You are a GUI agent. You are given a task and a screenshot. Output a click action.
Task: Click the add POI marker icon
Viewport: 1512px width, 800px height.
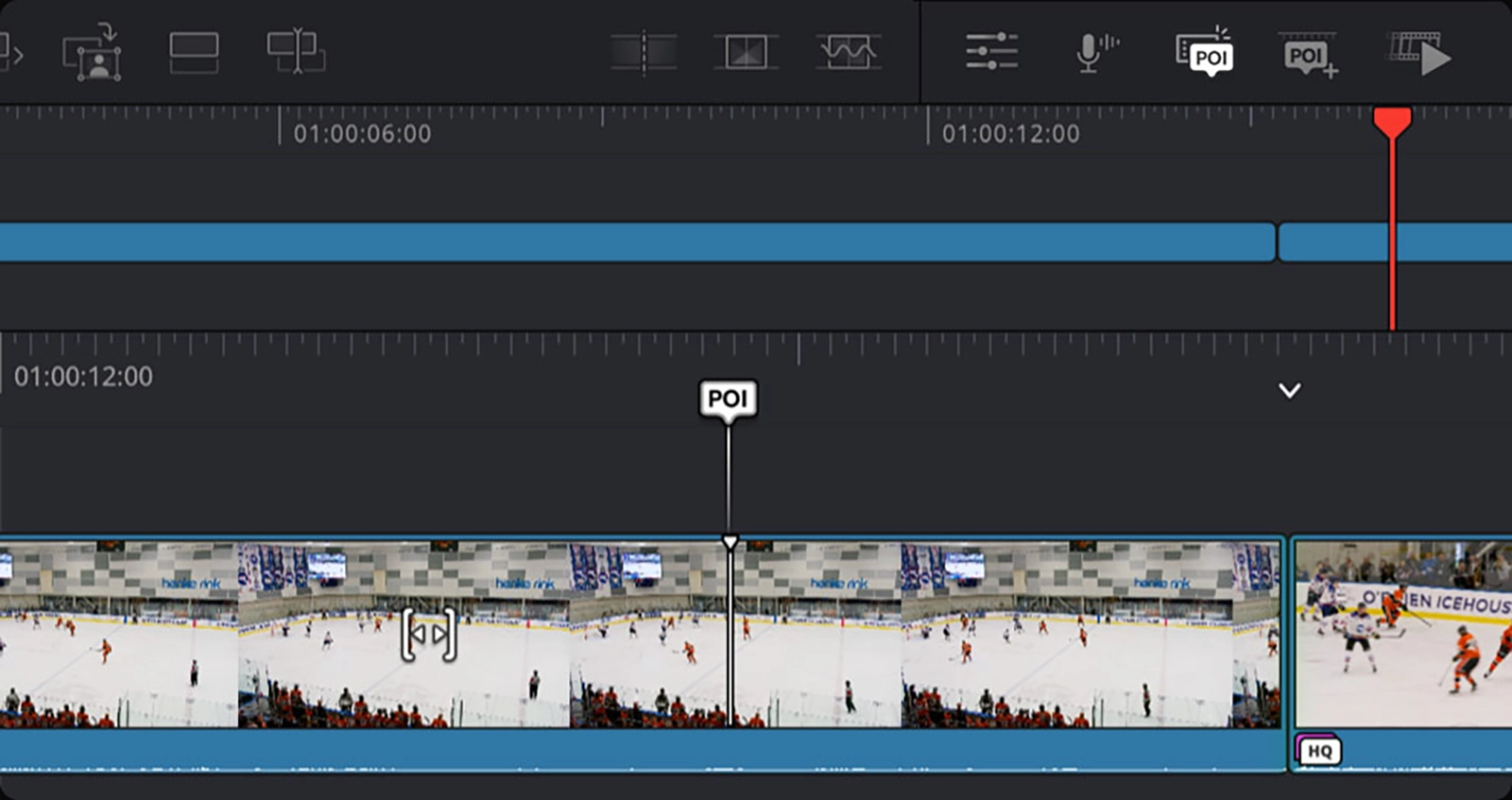coord(1309,56)
